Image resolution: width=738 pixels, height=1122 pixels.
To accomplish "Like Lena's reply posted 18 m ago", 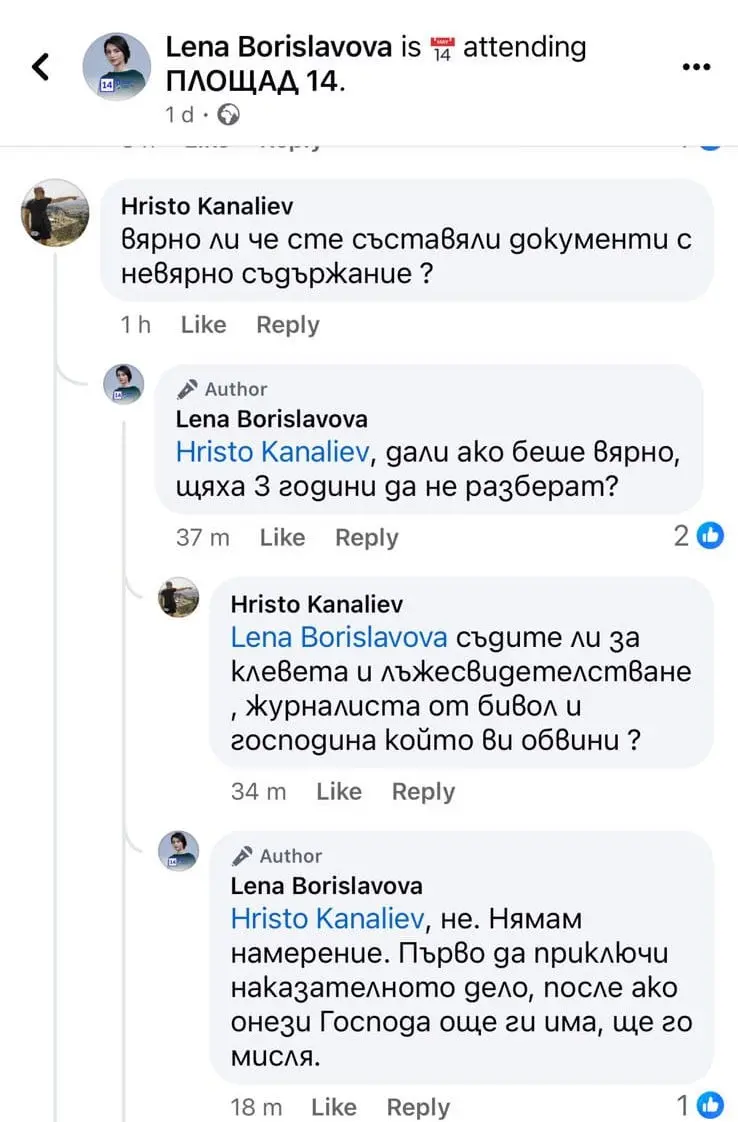I will (333, 1107).
